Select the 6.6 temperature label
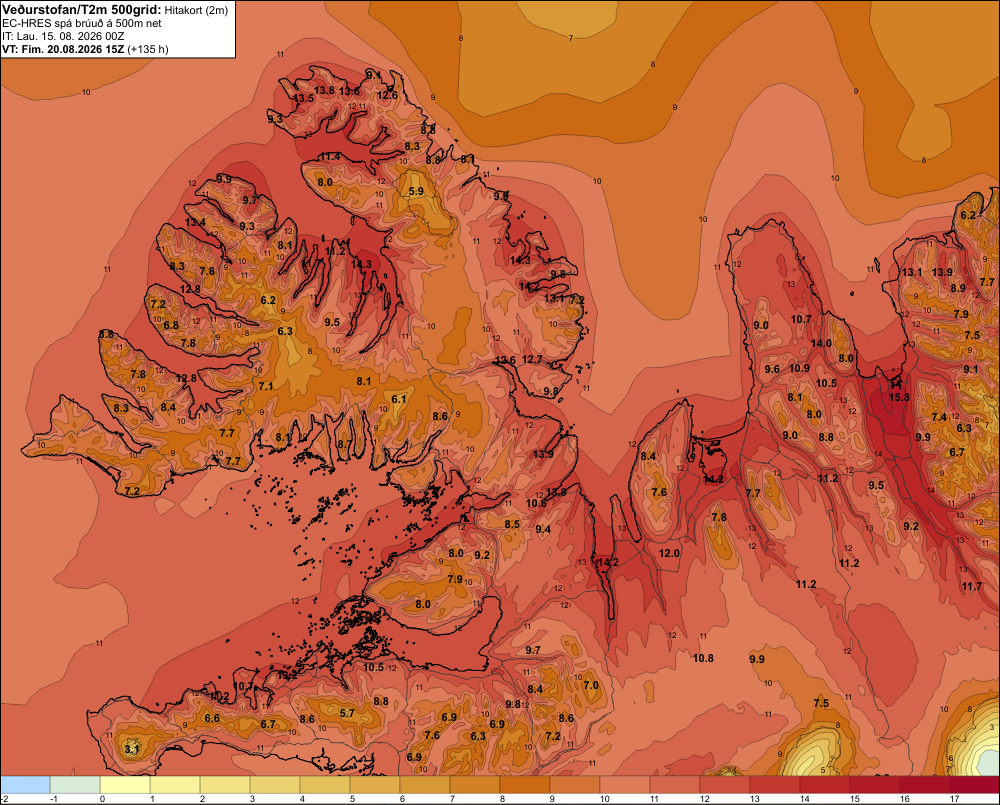This screenshot has width=1000, height=805. [x=212, y=718]
